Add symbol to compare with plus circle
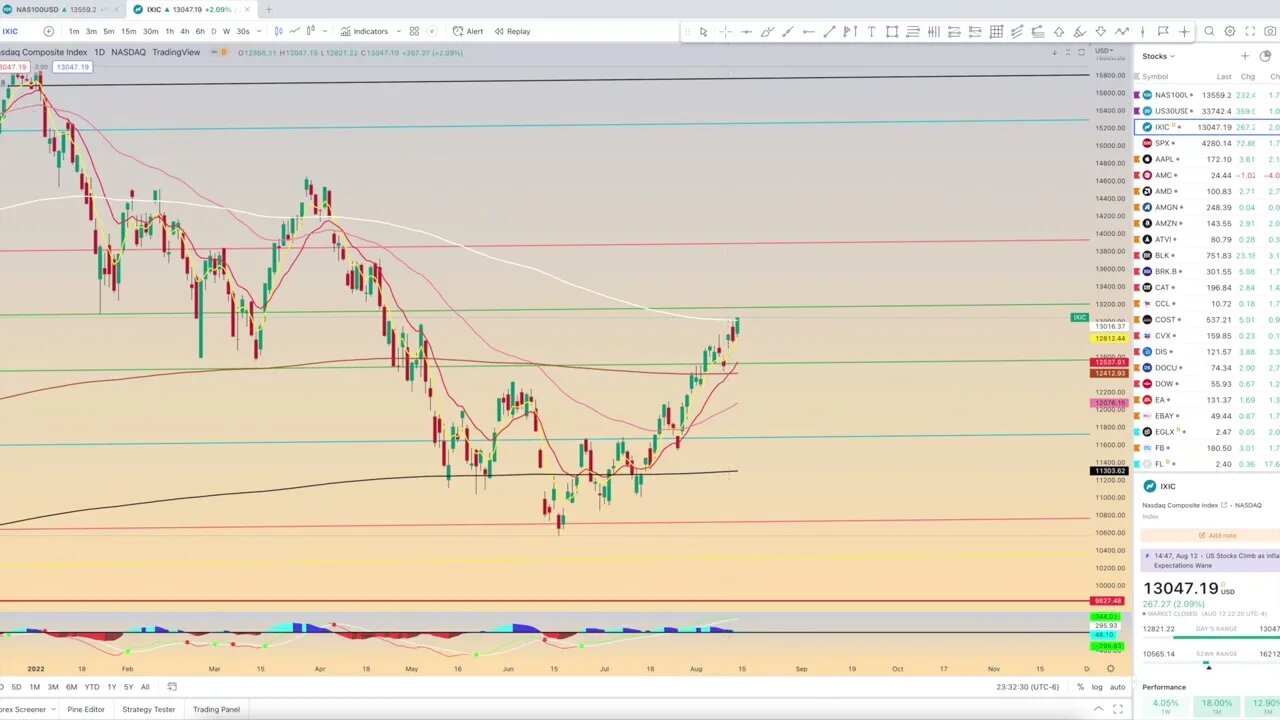This screenshot has height=720, width=1280. pyautogui.click(x=48, y=31)
